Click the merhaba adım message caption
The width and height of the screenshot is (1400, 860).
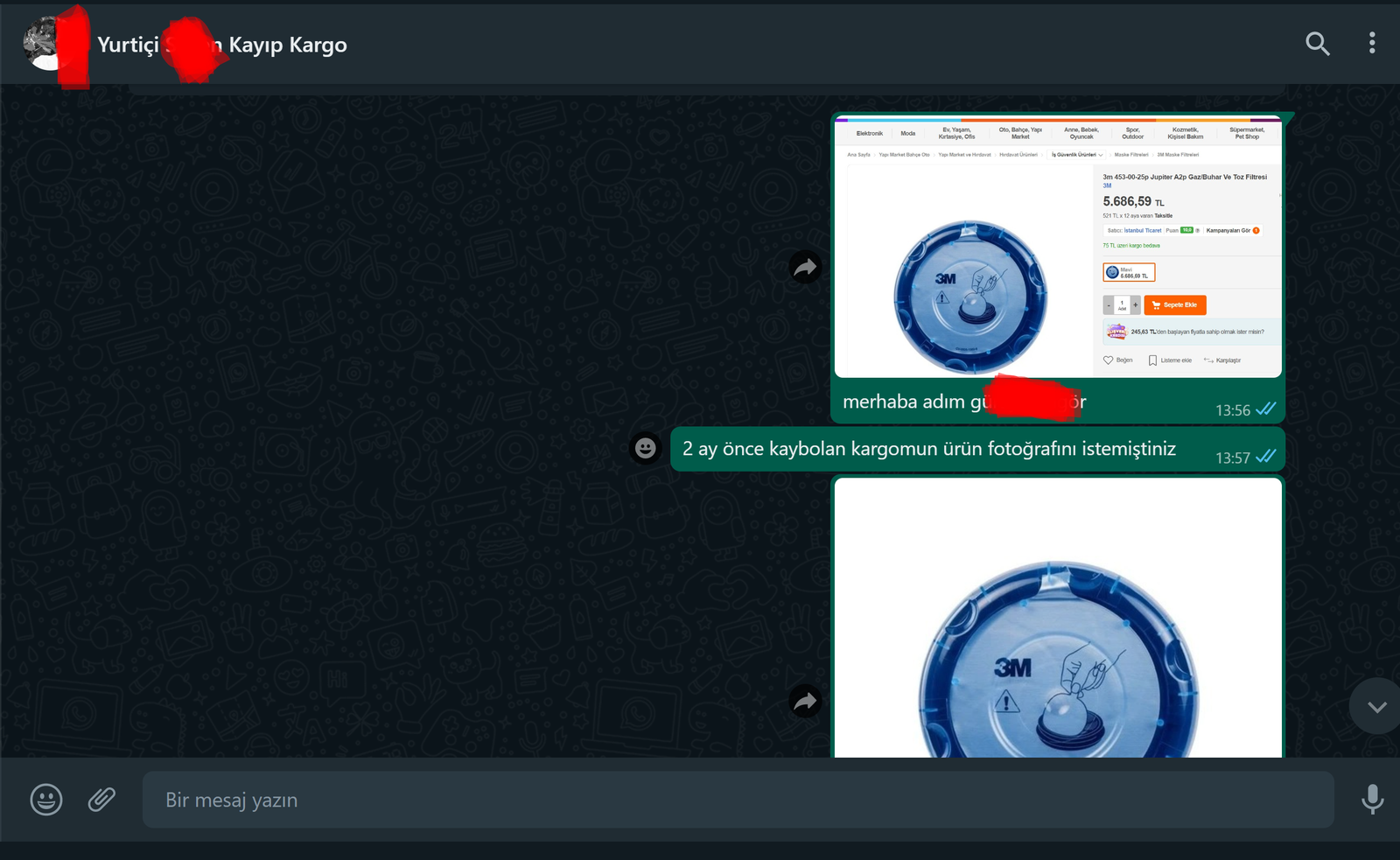[964, 402]
